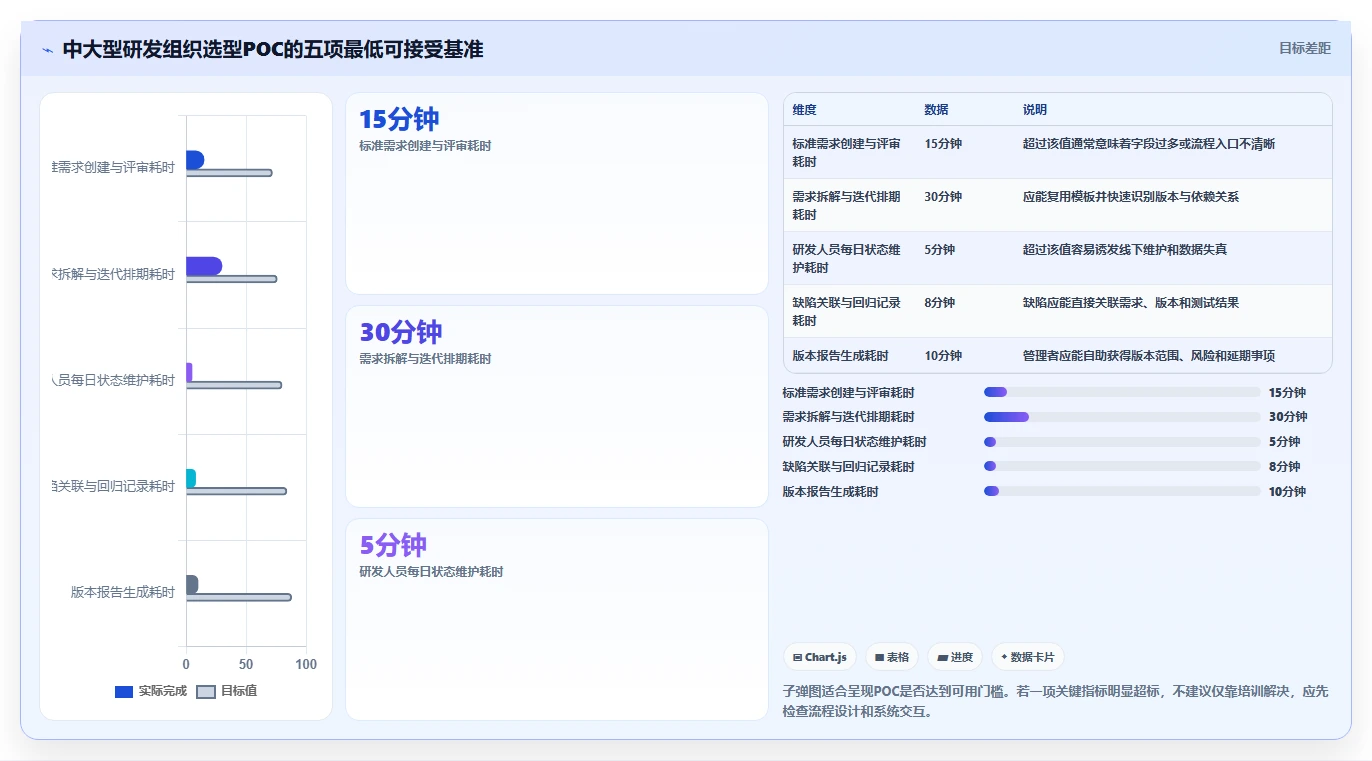Click the 15分钟 data card
The image size is (1372, 761).
point(557,194)
